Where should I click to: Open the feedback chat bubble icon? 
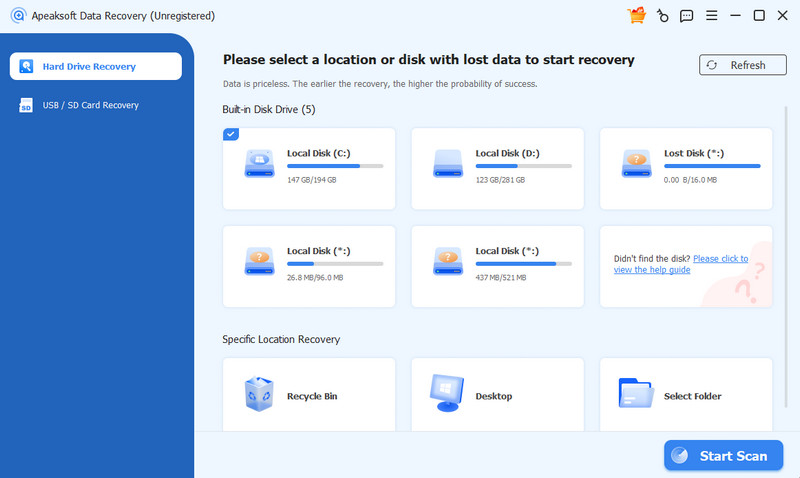pyautogui.click(x=687, y=16)
